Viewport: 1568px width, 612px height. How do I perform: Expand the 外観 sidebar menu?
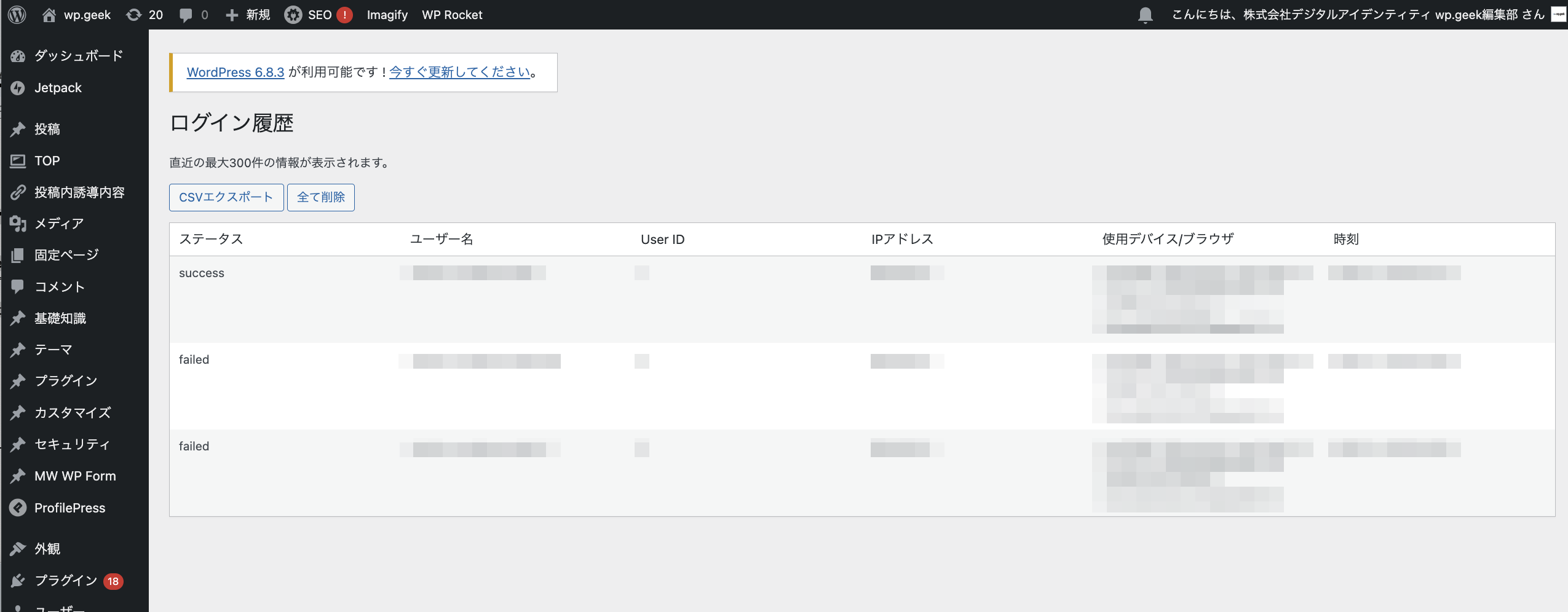point(47,548)
